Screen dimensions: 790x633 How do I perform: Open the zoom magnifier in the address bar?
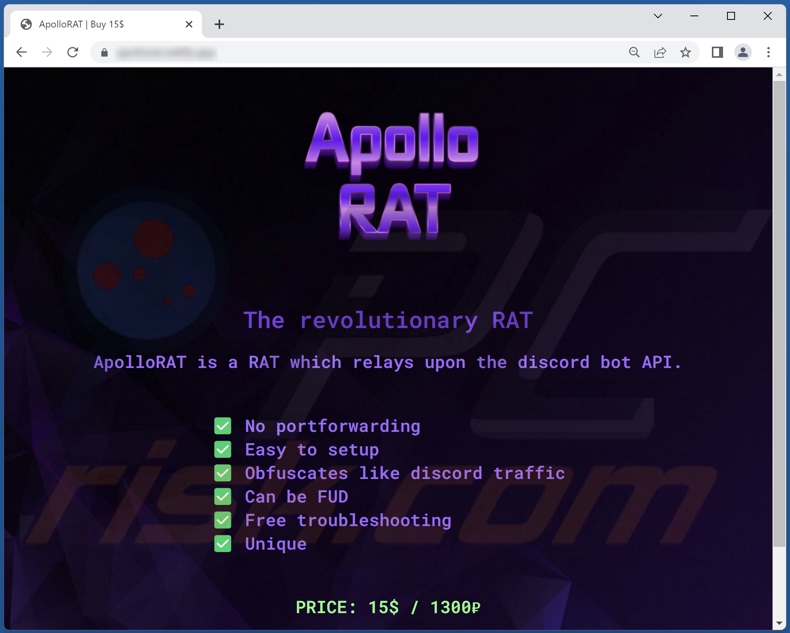tap(634, 52)
